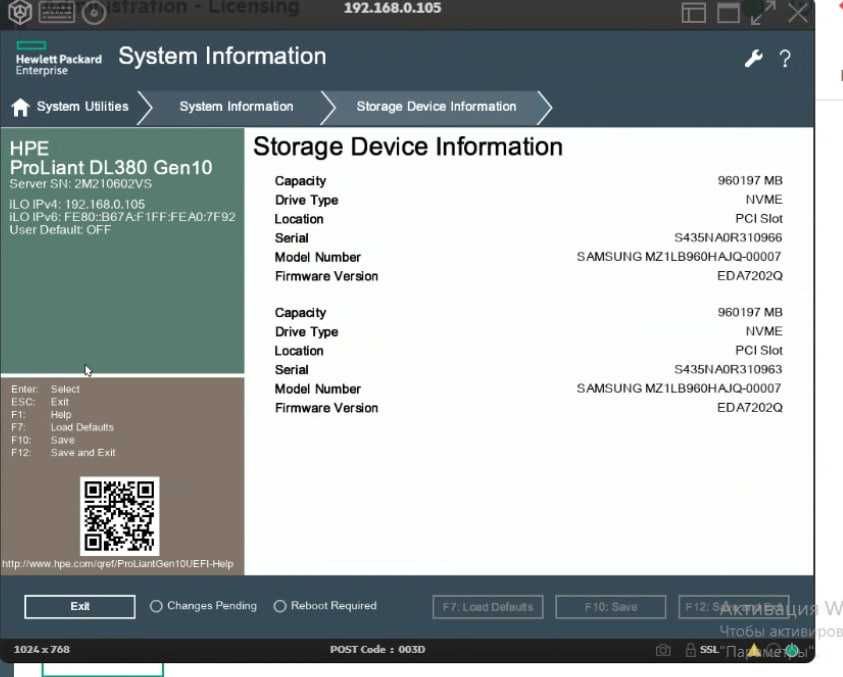
Task: Click the Exit button
Action: tap(80, 607)
